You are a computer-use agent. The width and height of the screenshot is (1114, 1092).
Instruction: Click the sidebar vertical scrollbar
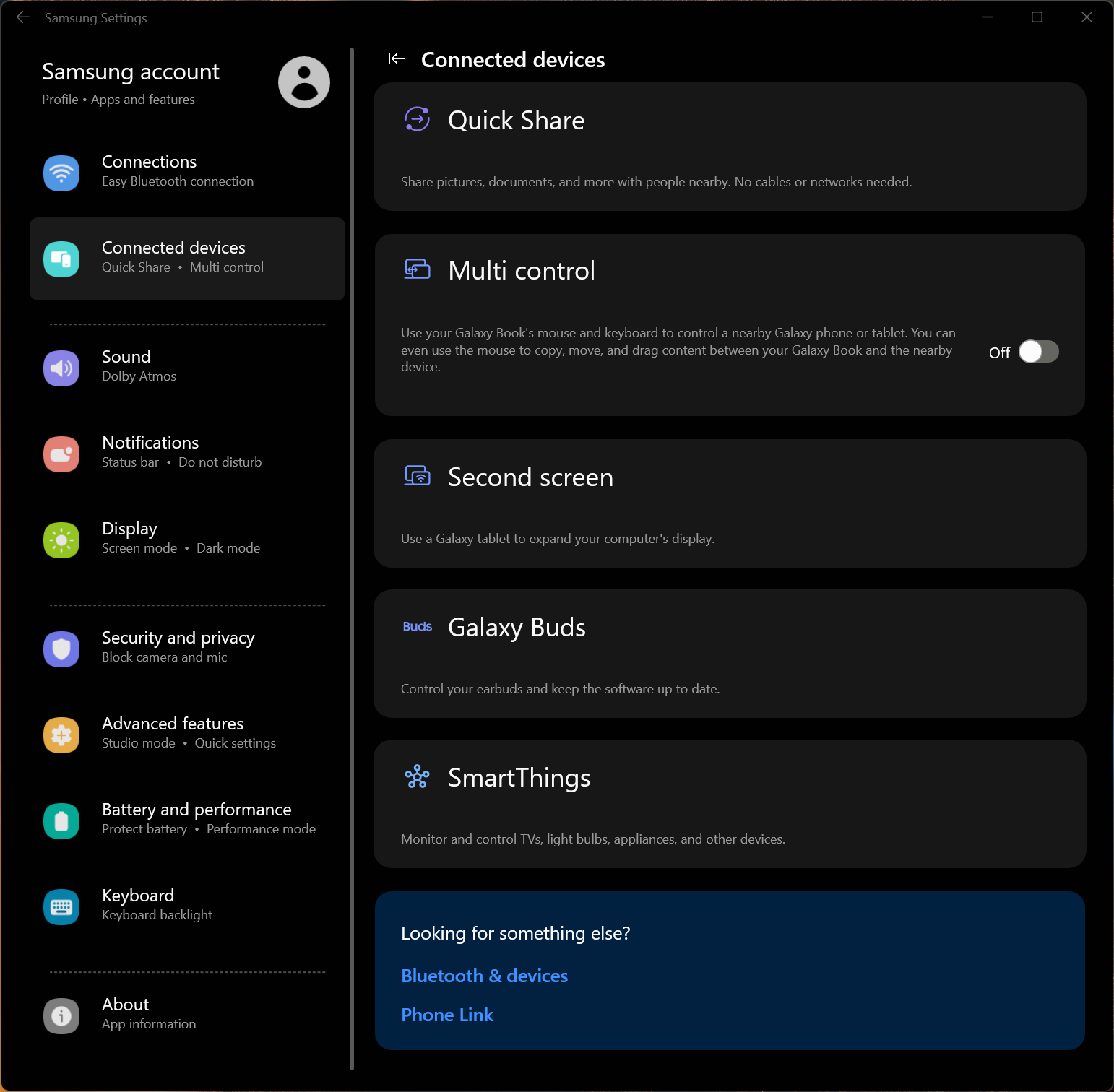pyautogui.click(x=352, y=558)
